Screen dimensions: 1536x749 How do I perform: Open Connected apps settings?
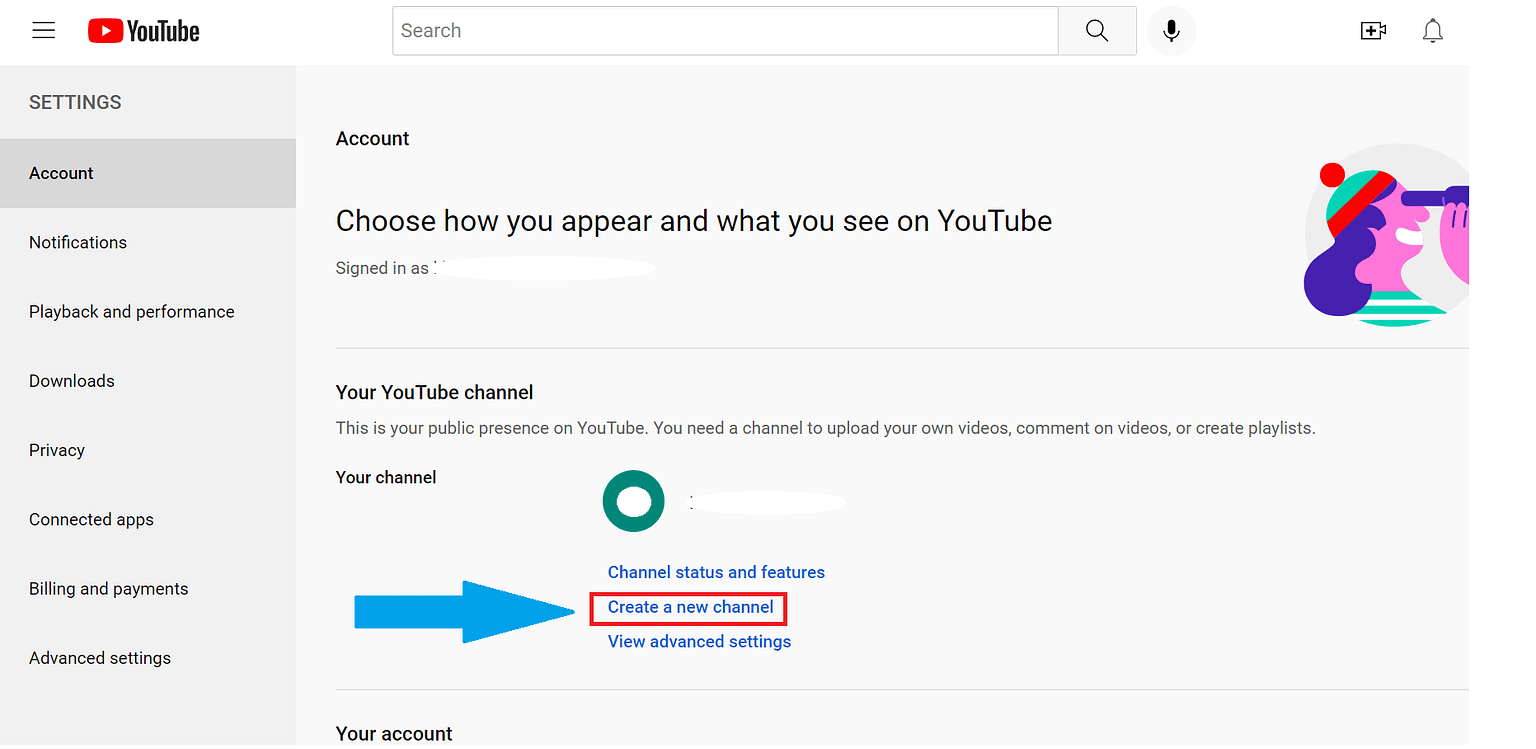91,520
